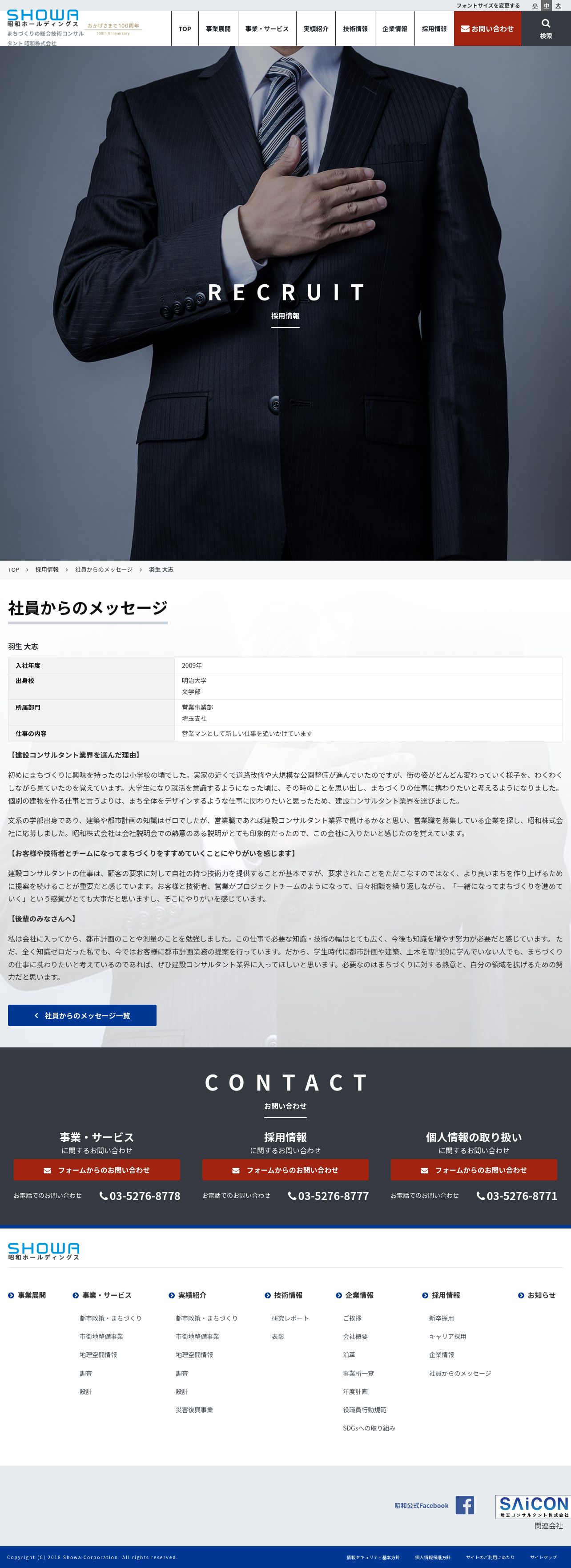Open 役職員行動規範 footer link

click(364, 1410)
